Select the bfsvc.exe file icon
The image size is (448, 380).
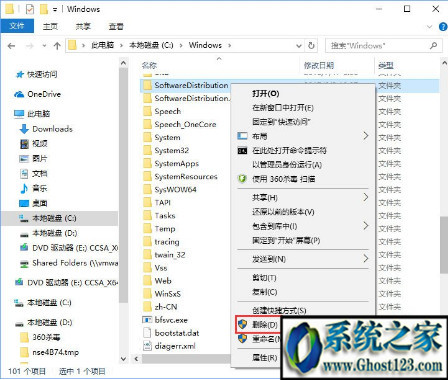[147, 320]
